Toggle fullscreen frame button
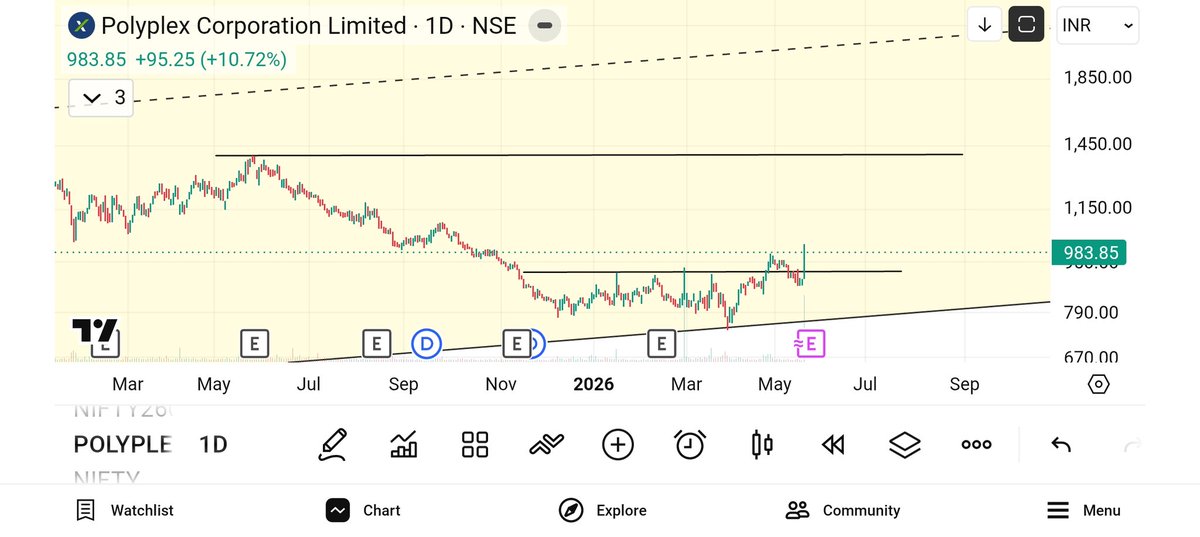1200x537 pixels. 1026,25
